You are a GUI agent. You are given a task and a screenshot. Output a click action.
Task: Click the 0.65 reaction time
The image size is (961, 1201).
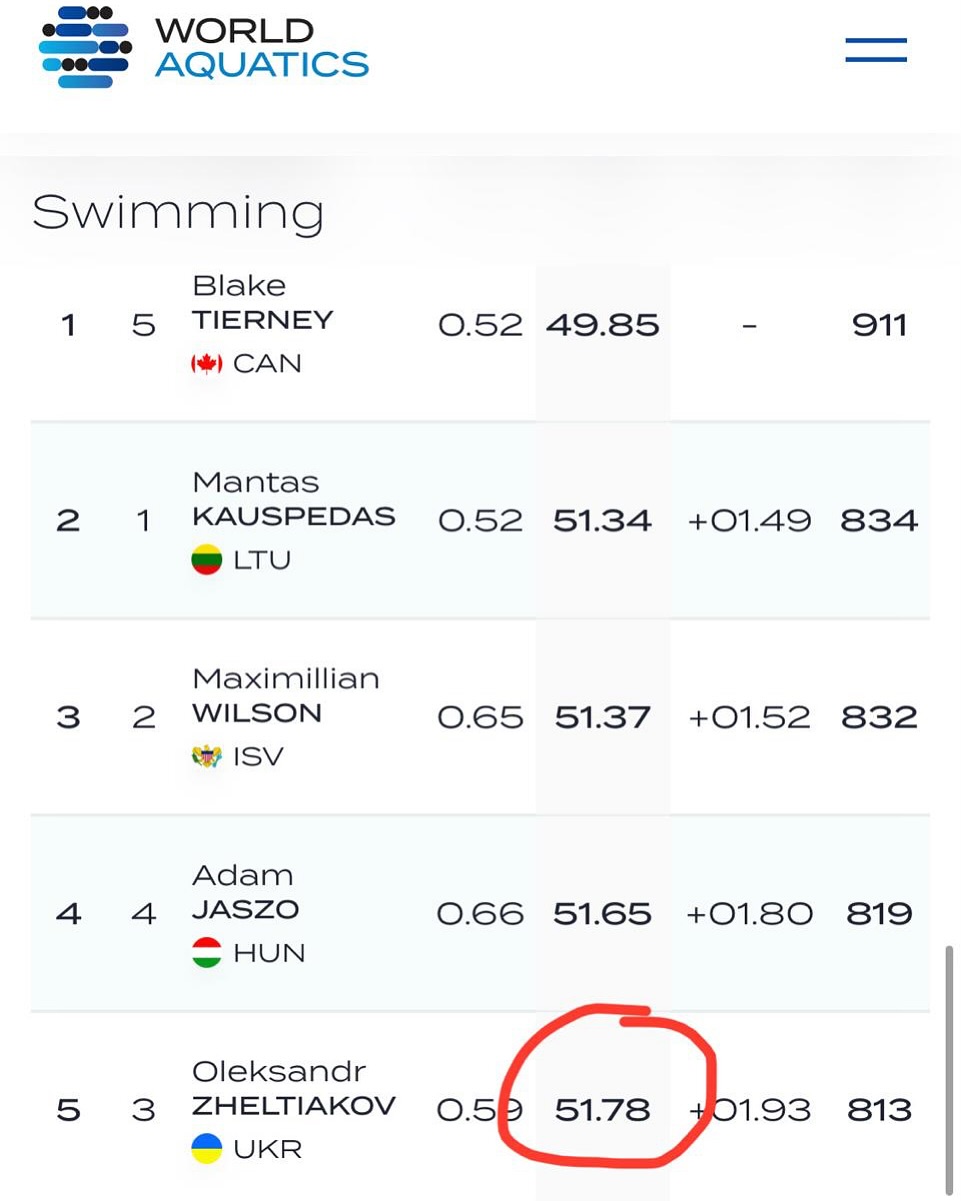(481, 717)
